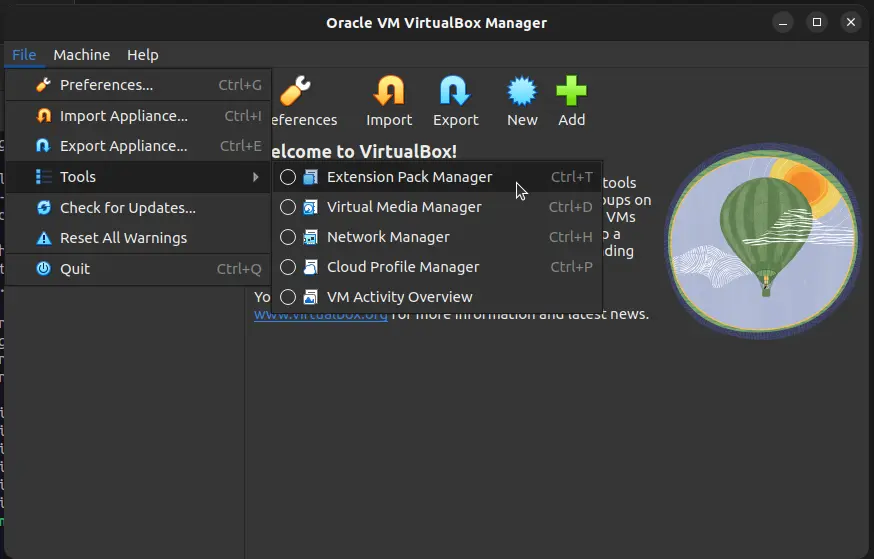Viewport: 874px width, 559px height.
Task: Click the wrench icon beside Preferences... in the menu
Action: click(x=43, y=85)
